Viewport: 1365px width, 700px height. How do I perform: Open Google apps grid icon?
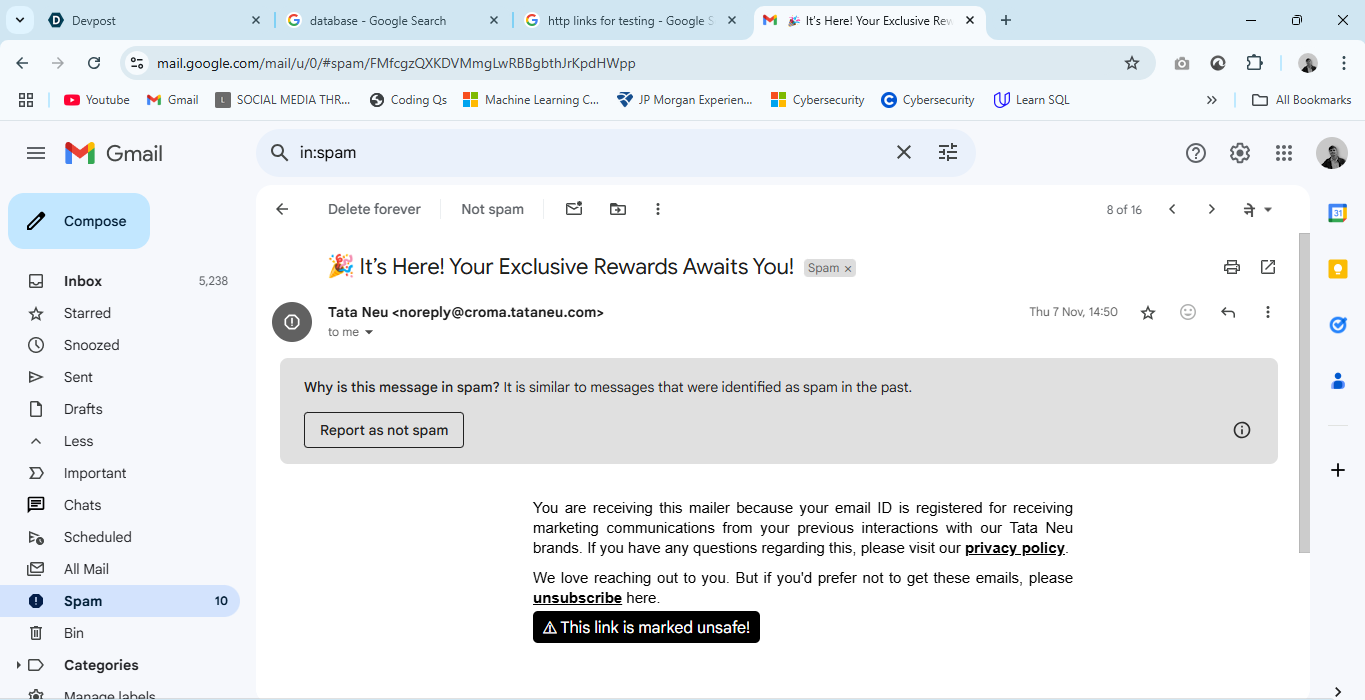pos(1284,153)
